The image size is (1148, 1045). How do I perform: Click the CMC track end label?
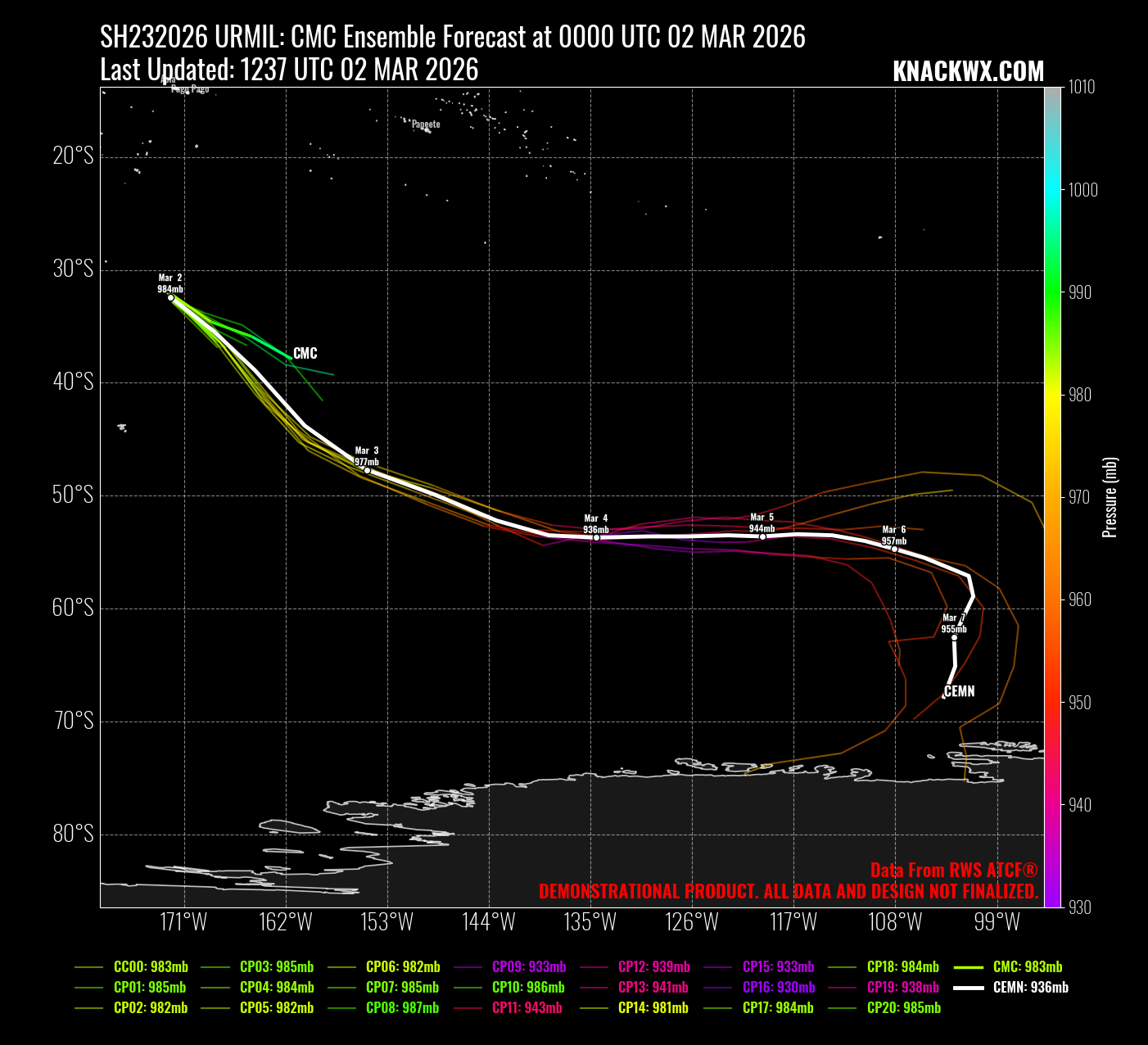pos(305,354)
